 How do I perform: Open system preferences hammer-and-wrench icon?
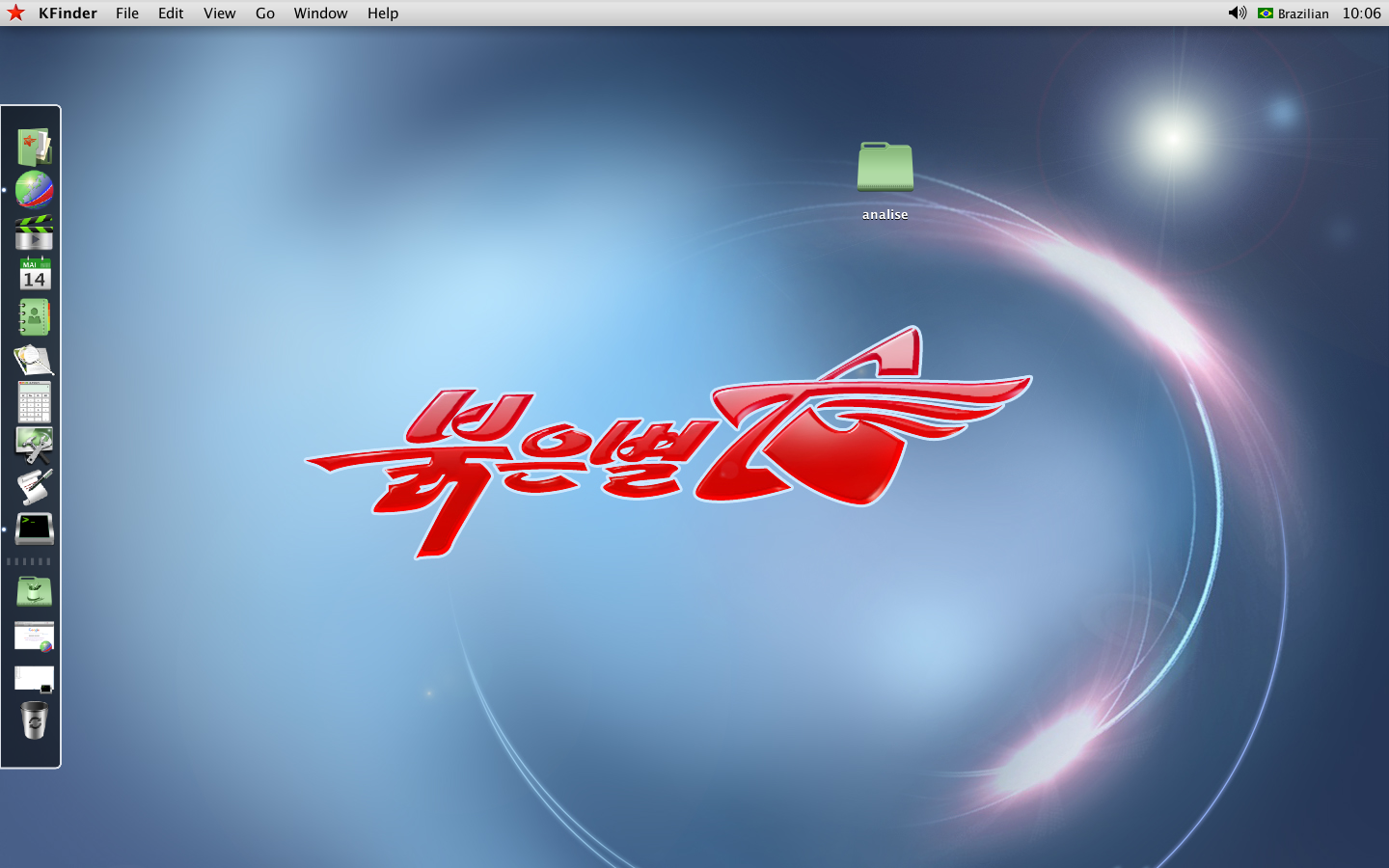(34, 445)
